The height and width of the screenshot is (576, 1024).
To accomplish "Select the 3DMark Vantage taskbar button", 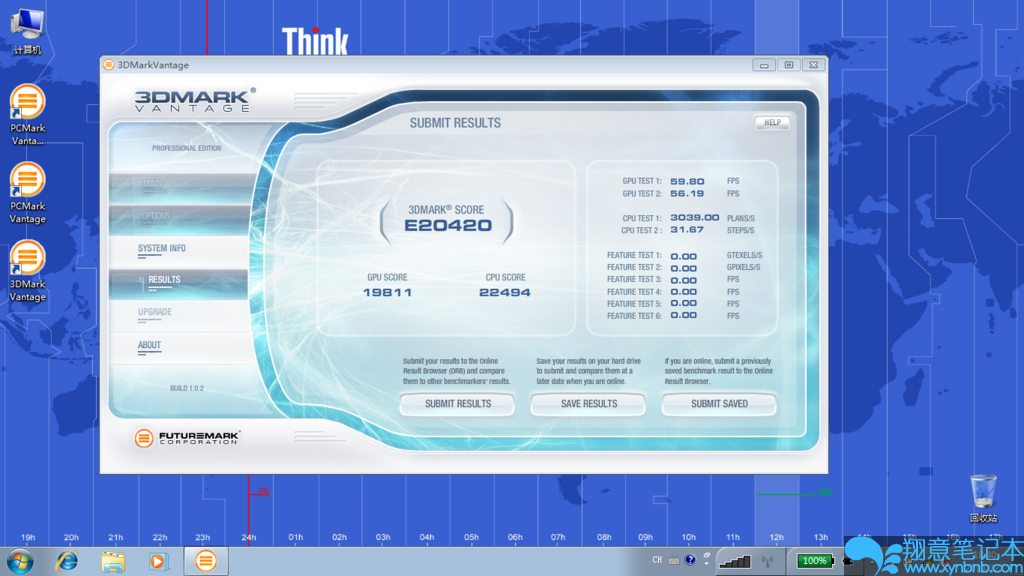I will click(206, 561).
